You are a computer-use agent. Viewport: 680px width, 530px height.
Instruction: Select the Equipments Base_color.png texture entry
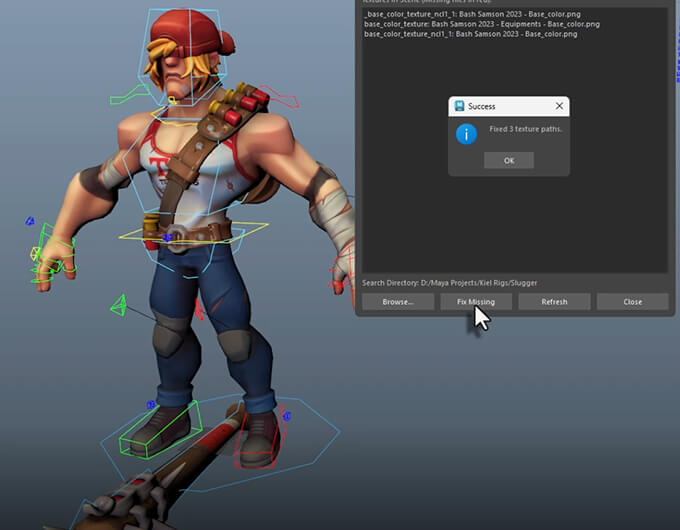[482, 24]
